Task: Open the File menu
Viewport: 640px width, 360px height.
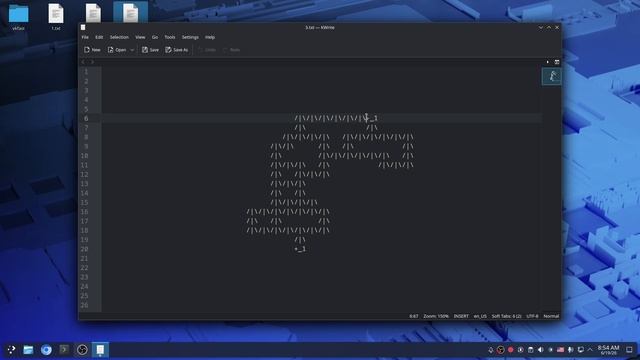Action: pos(85,37)
